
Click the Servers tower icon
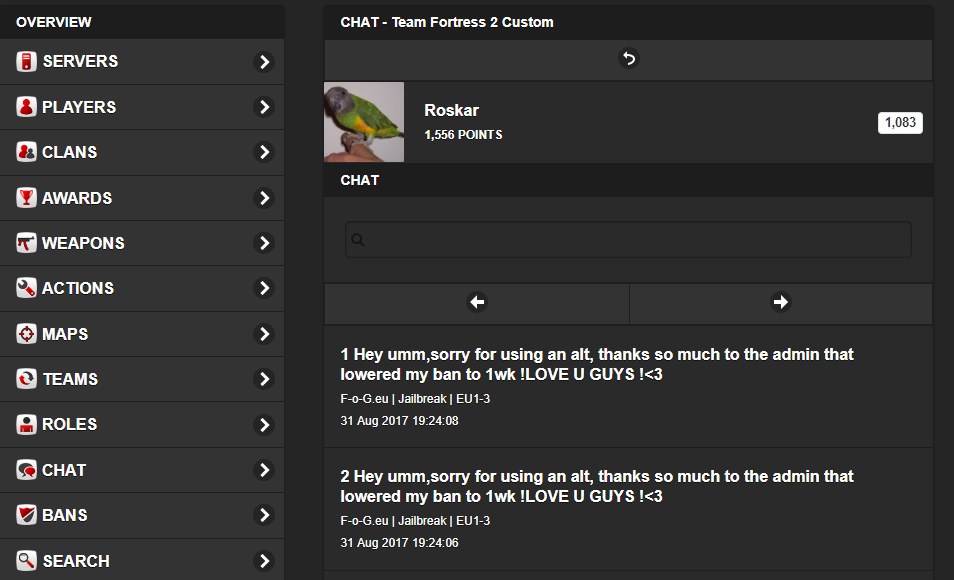pyautogui.click(x=26, y=61)
